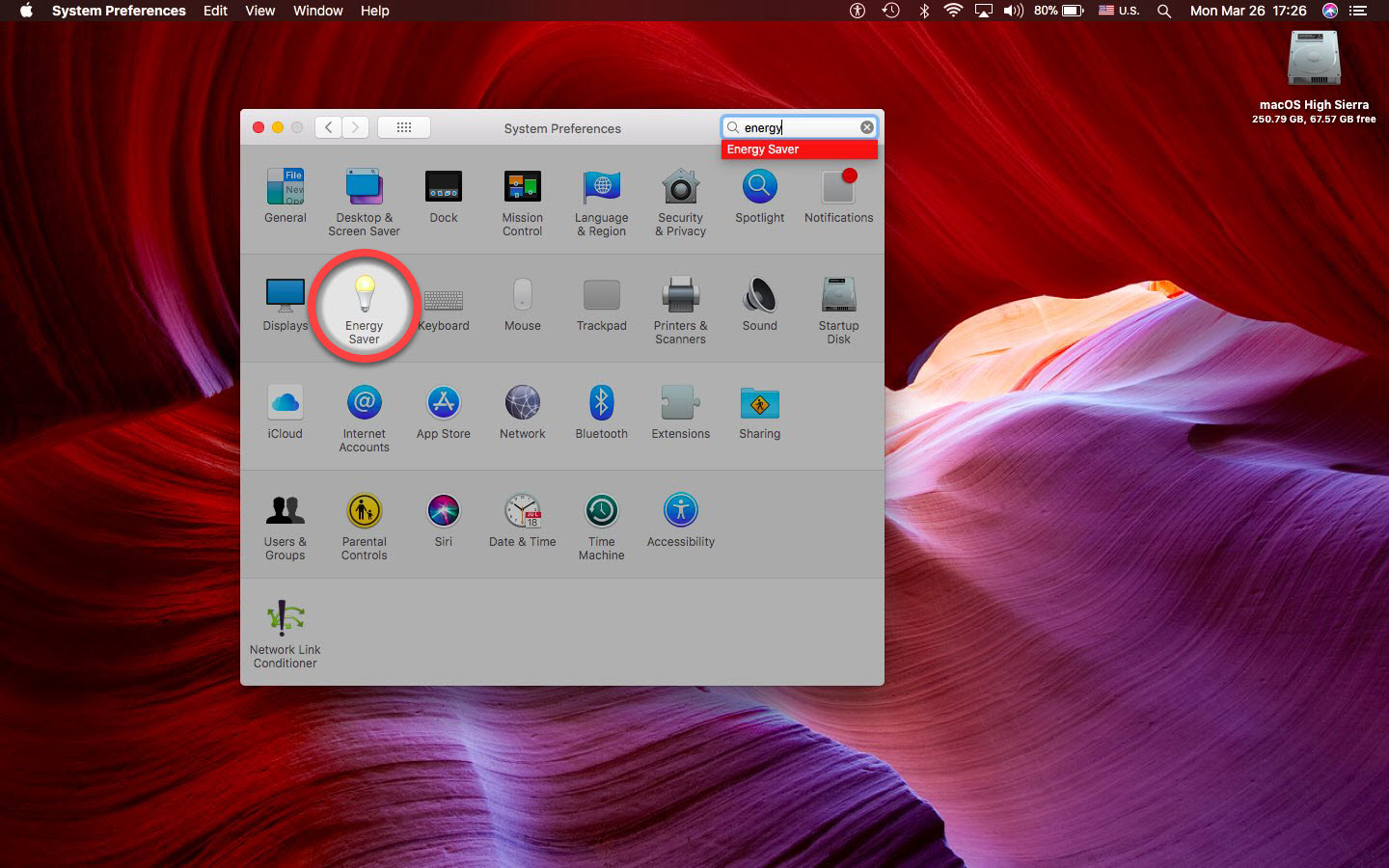The image size is (1389, 868).
Task: Open the Dock preferences pane
Action: 444,196
